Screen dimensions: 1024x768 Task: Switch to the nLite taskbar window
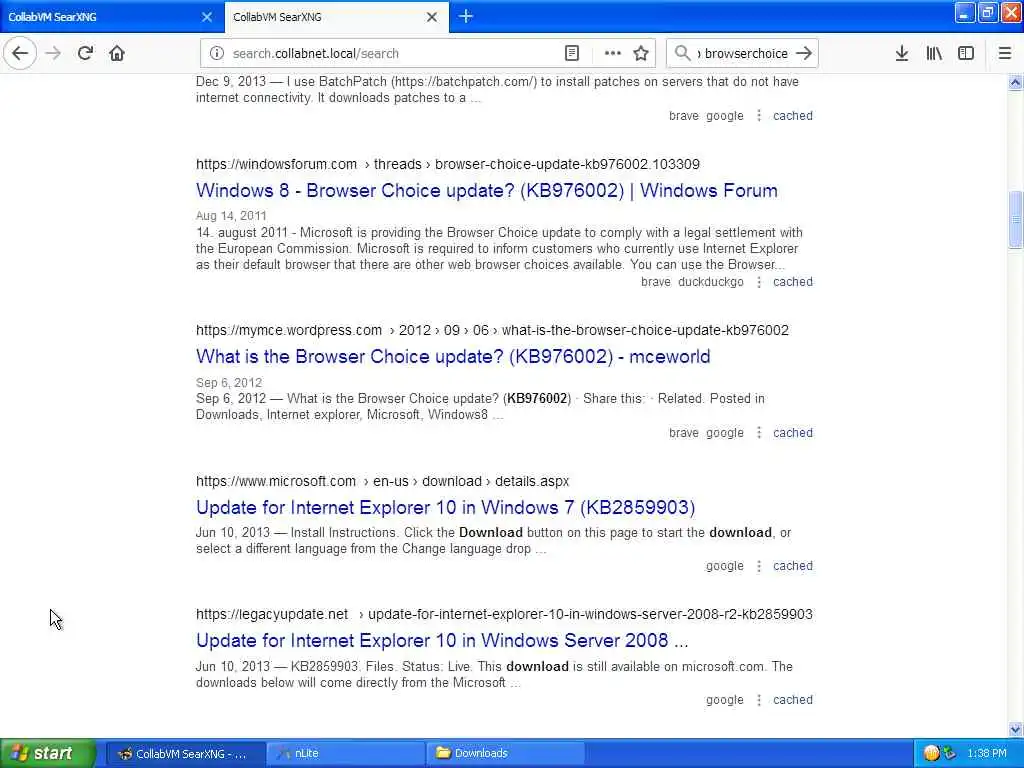tap(345, 754)
